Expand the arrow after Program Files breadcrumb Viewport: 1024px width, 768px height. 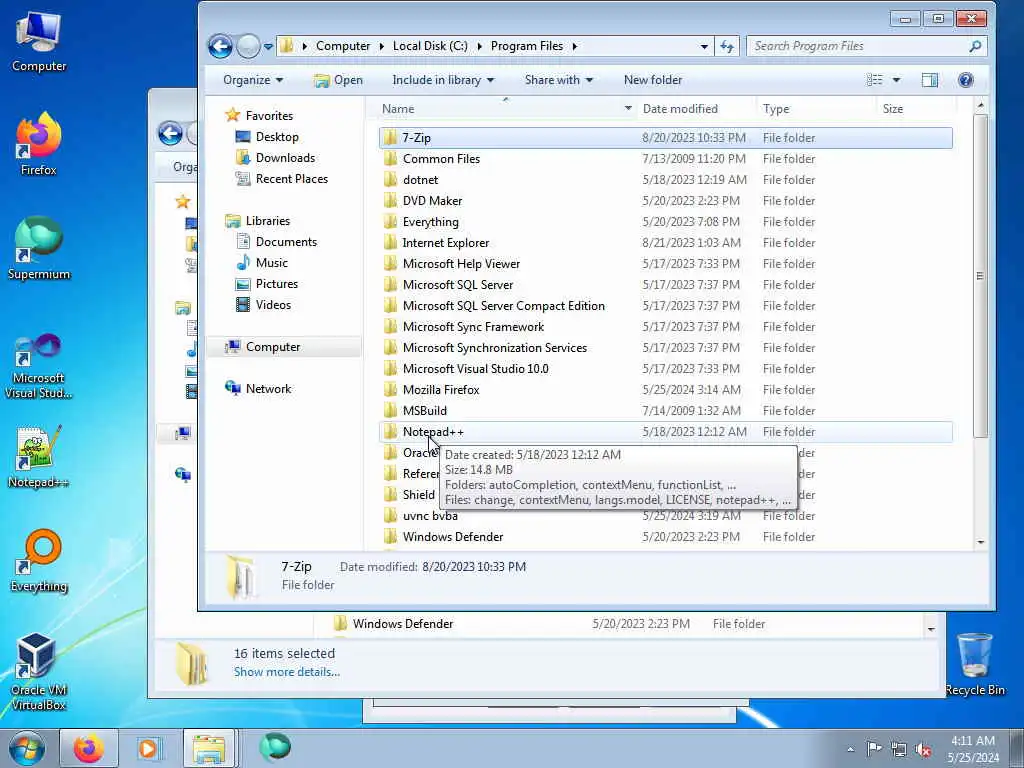pyautogui.click(x=575, y=46)
